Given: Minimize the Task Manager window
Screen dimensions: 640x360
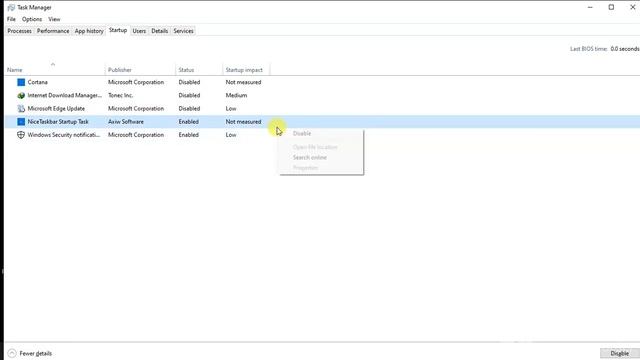Looking at the screenshot, I should (590, 7).
